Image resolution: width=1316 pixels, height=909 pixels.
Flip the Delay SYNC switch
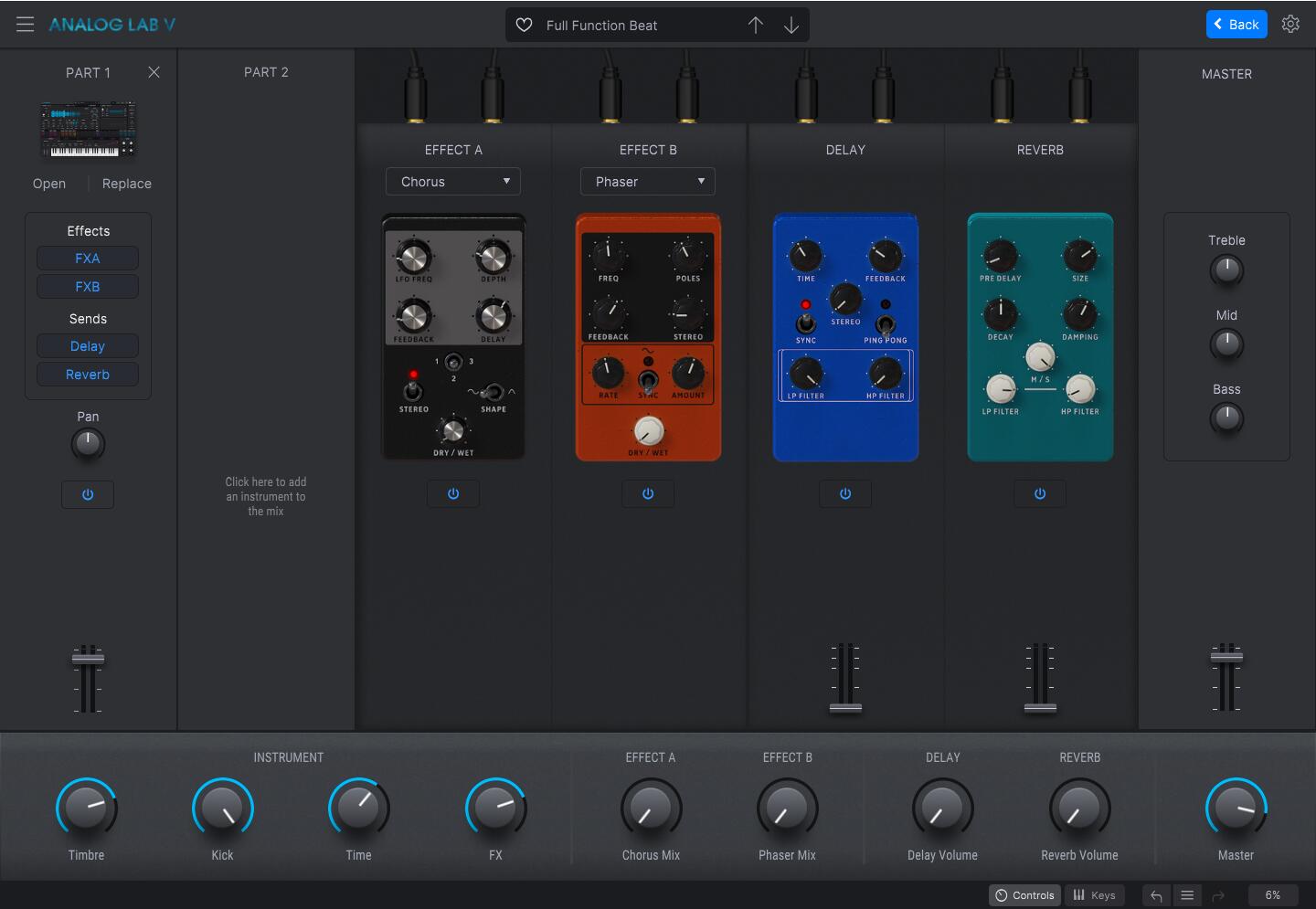806,322
